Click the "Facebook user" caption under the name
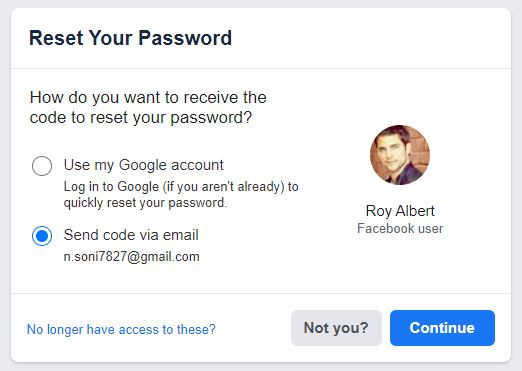 (400, 229)
